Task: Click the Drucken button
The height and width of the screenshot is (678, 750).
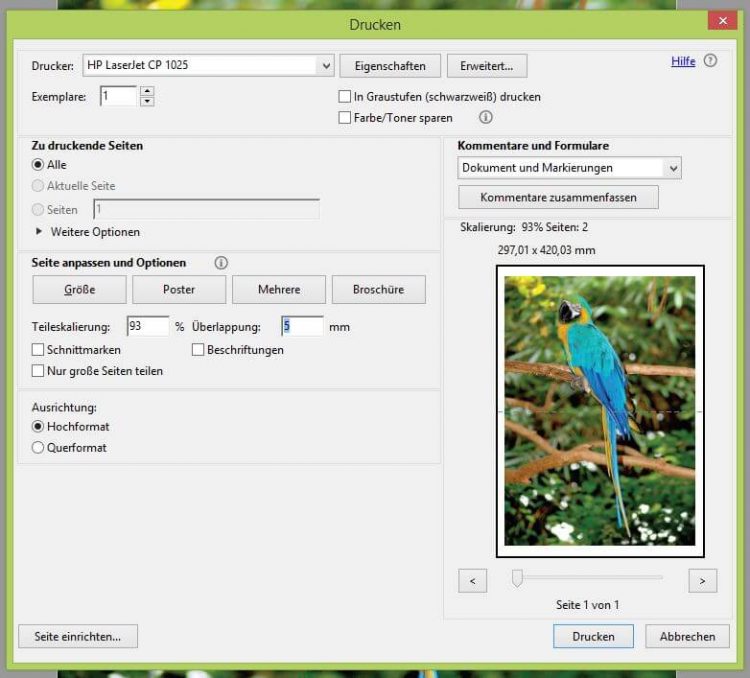Action: [593, 636]
